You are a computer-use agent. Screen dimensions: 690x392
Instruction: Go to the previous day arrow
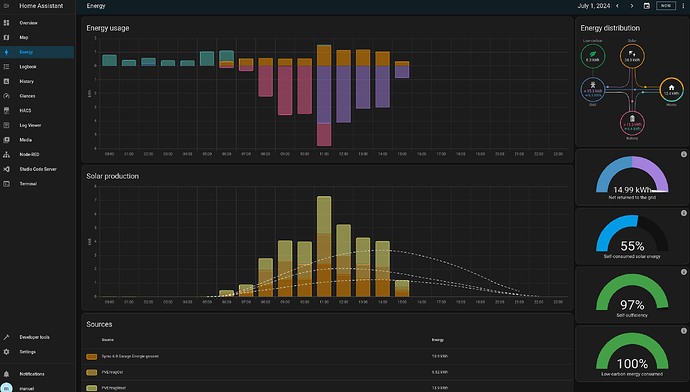[x=617, y=6]
